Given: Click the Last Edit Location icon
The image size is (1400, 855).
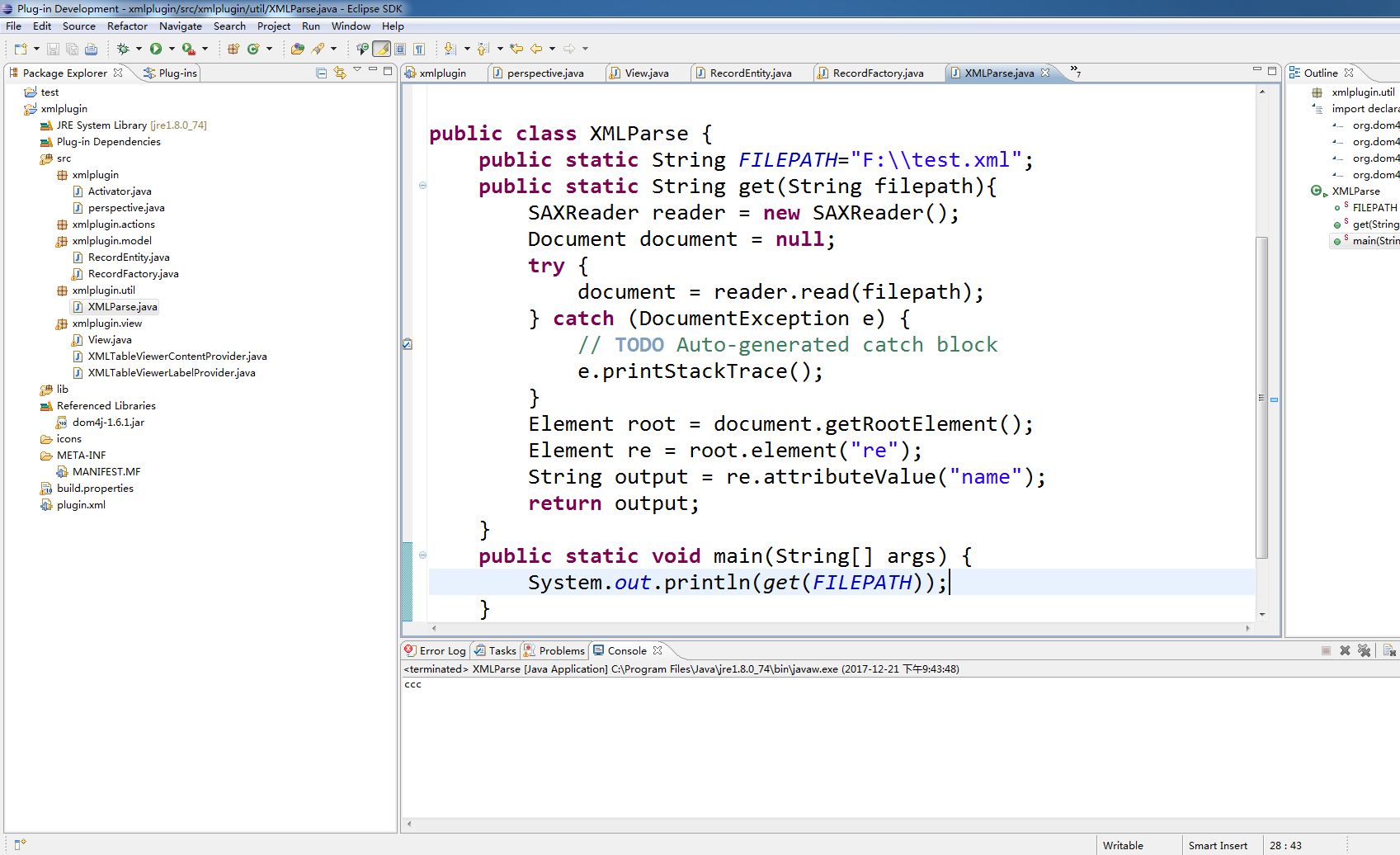Looking at the screenshot, I should tap(516, 49).
